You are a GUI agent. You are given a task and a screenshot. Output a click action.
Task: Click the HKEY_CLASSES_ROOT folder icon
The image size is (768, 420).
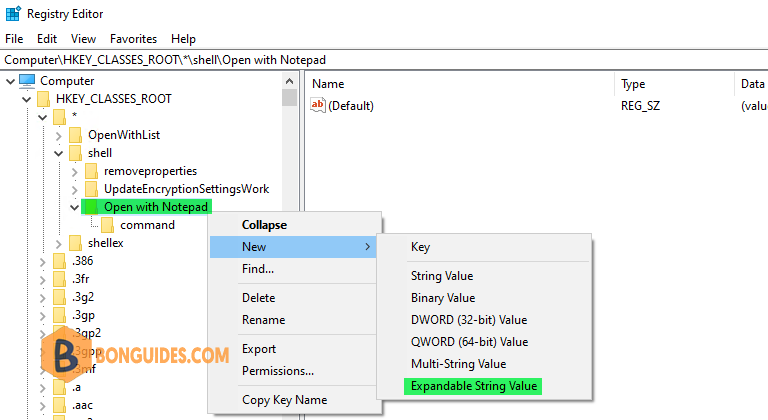tap(44, 99)
